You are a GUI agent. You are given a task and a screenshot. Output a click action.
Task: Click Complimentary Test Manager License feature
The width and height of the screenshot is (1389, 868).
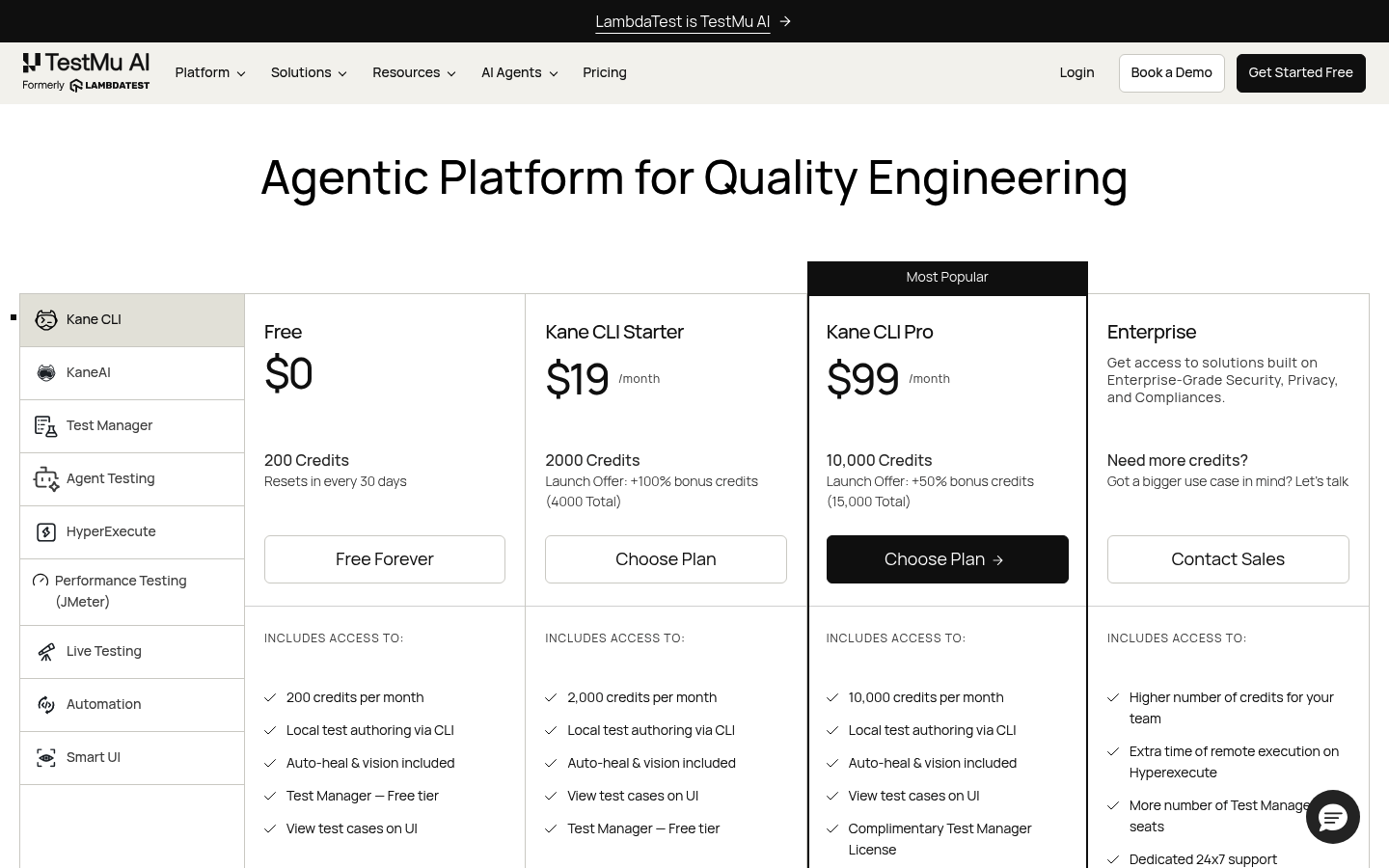coord(940,839)
